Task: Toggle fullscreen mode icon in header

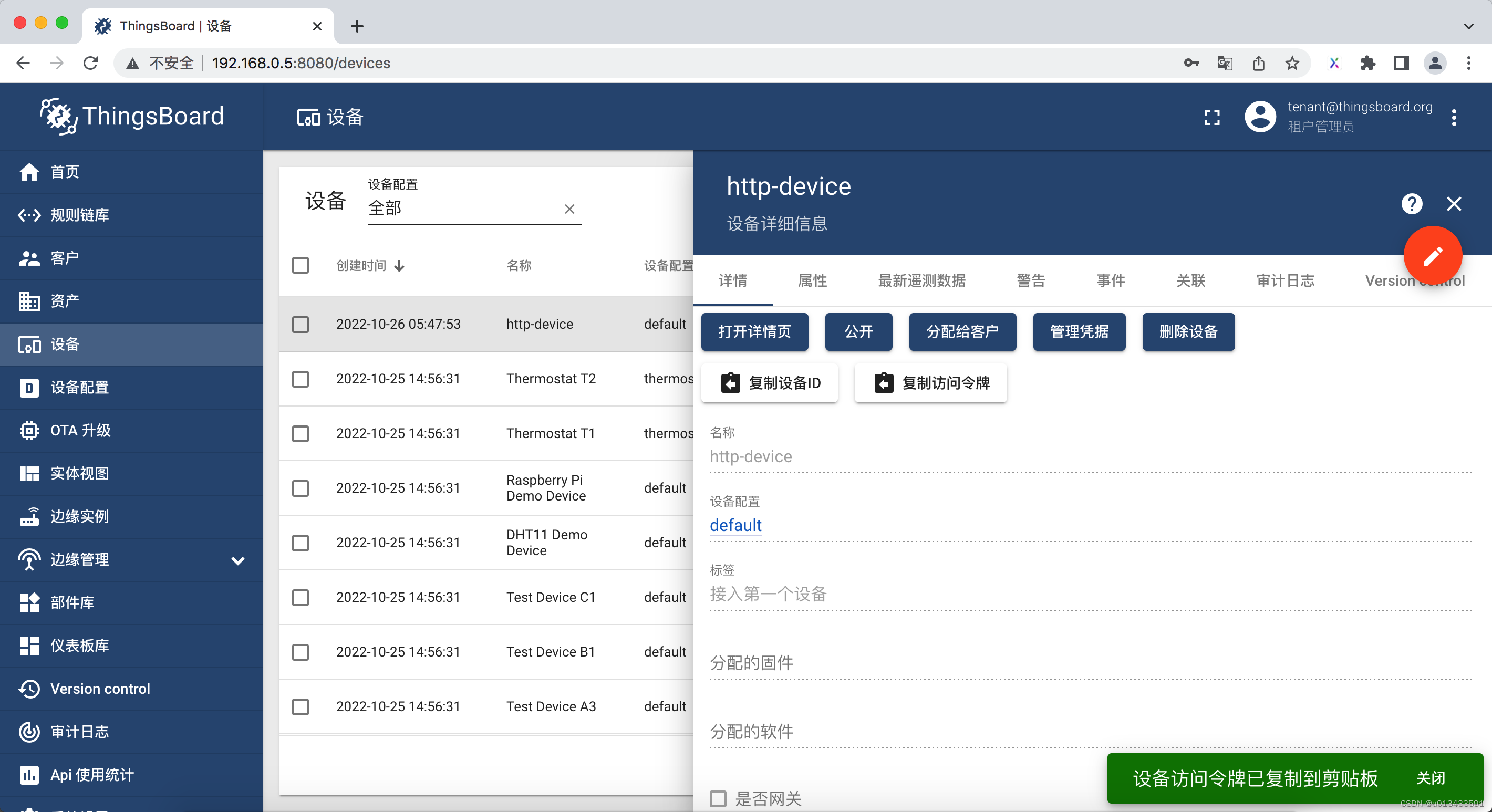Action: pyautogui.click(x=1211, y=118)
